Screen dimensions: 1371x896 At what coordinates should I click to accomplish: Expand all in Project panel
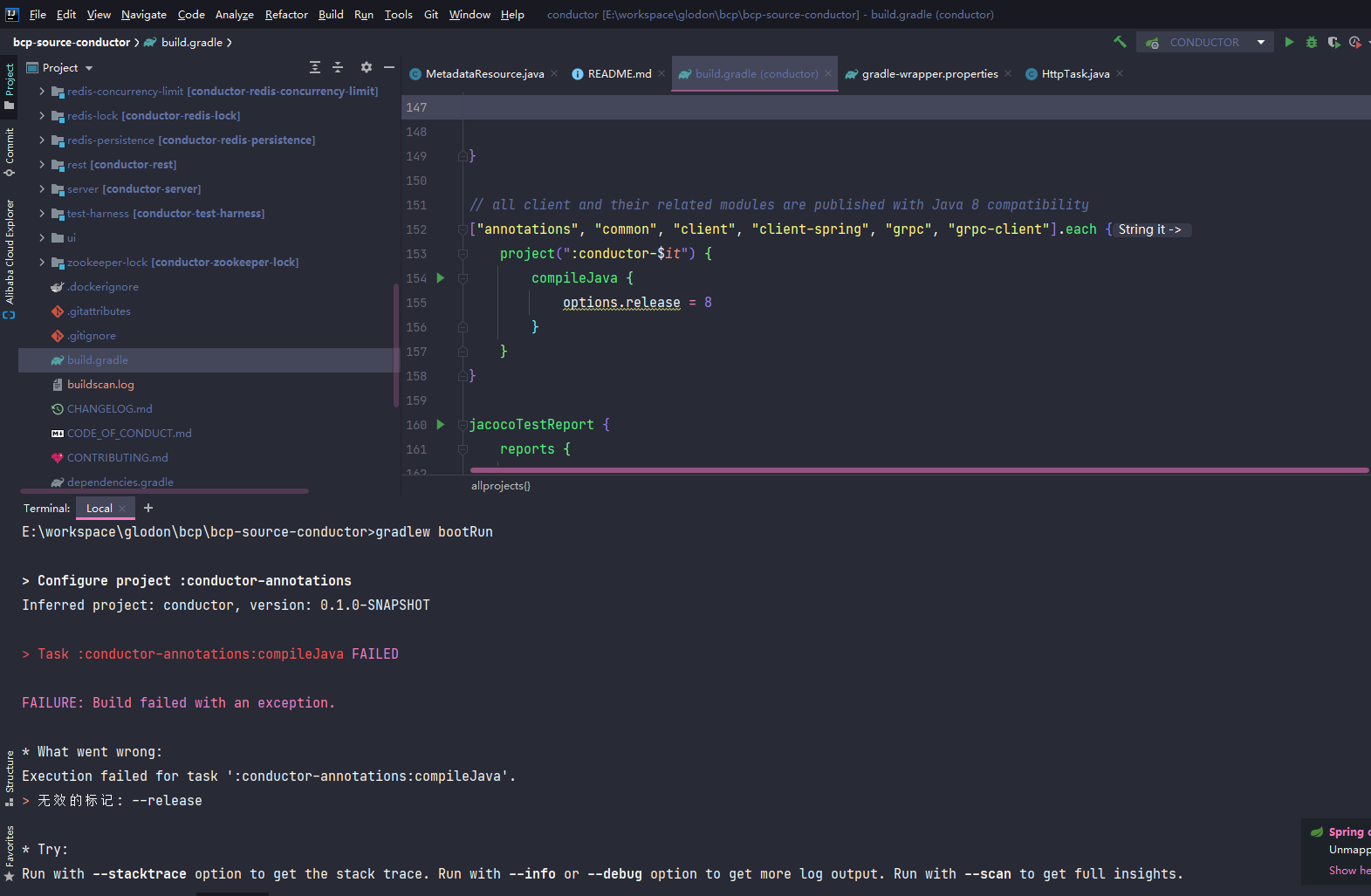(315, 67)
